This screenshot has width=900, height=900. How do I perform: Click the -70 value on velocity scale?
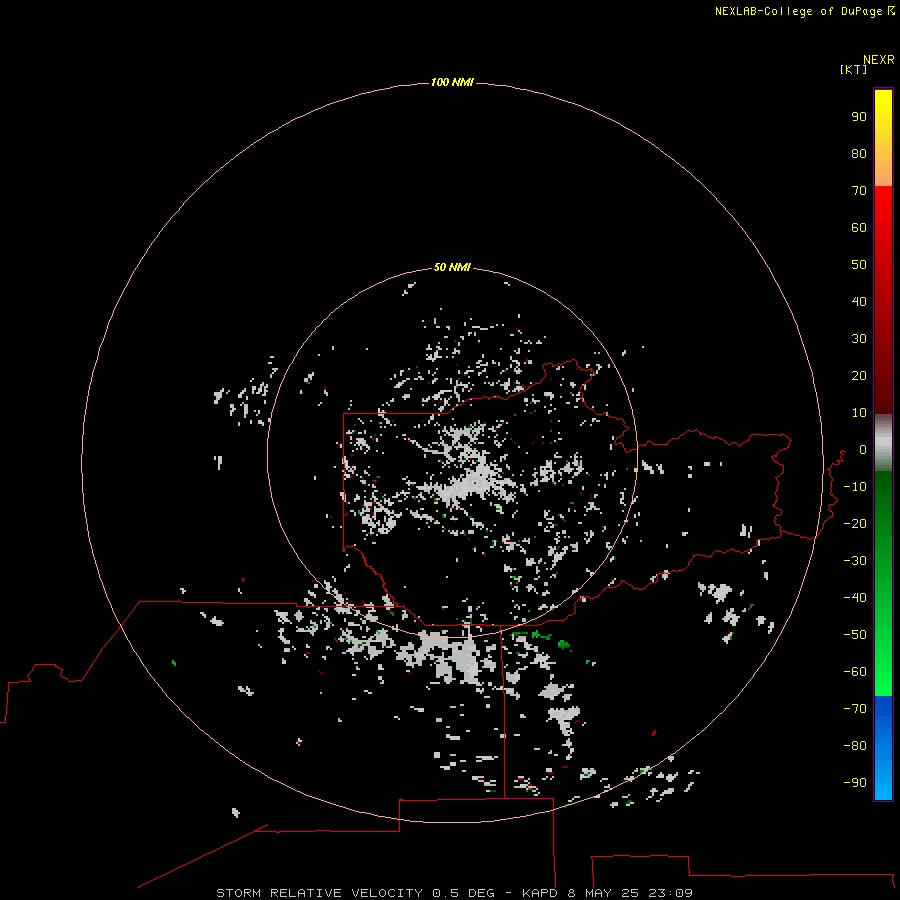(855, 709)
